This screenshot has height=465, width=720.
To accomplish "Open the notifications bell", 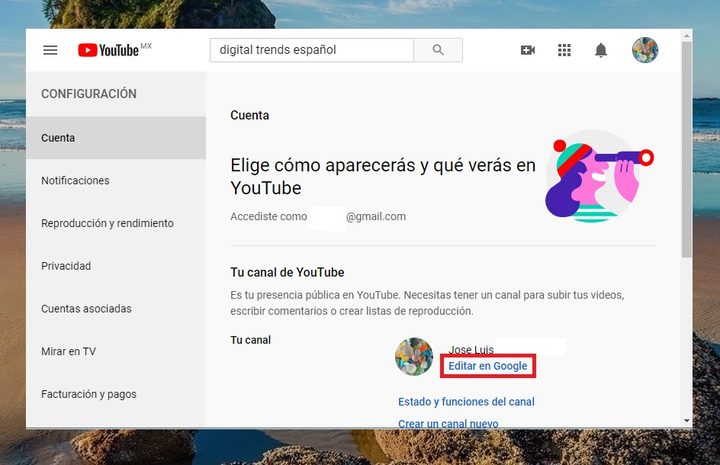I will (x=601, y=50).
